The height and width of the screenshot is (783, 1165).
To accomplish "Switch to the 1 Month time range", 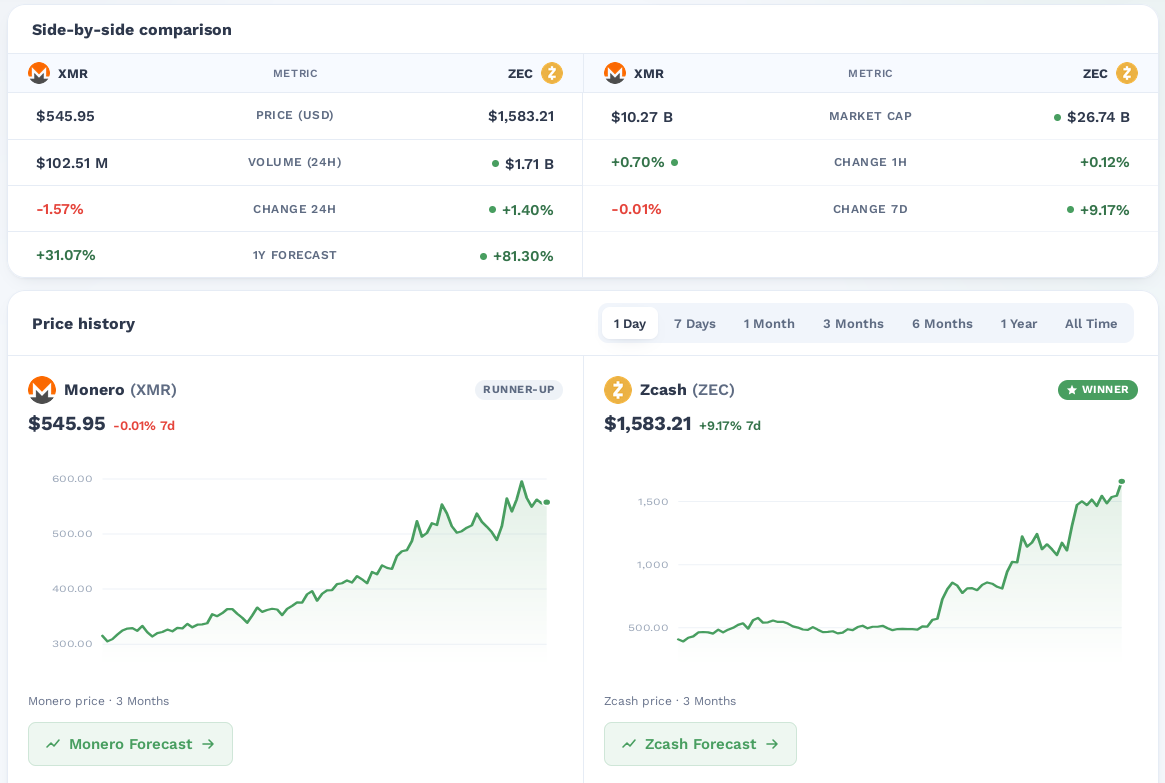I will (x=769, y=323).
